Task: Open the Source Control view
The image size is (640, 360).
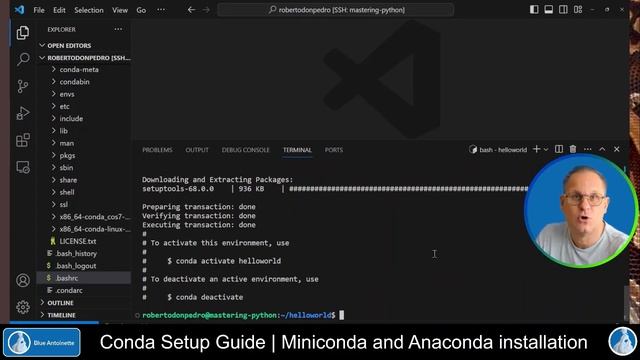Action: click(x=23, y=86)
